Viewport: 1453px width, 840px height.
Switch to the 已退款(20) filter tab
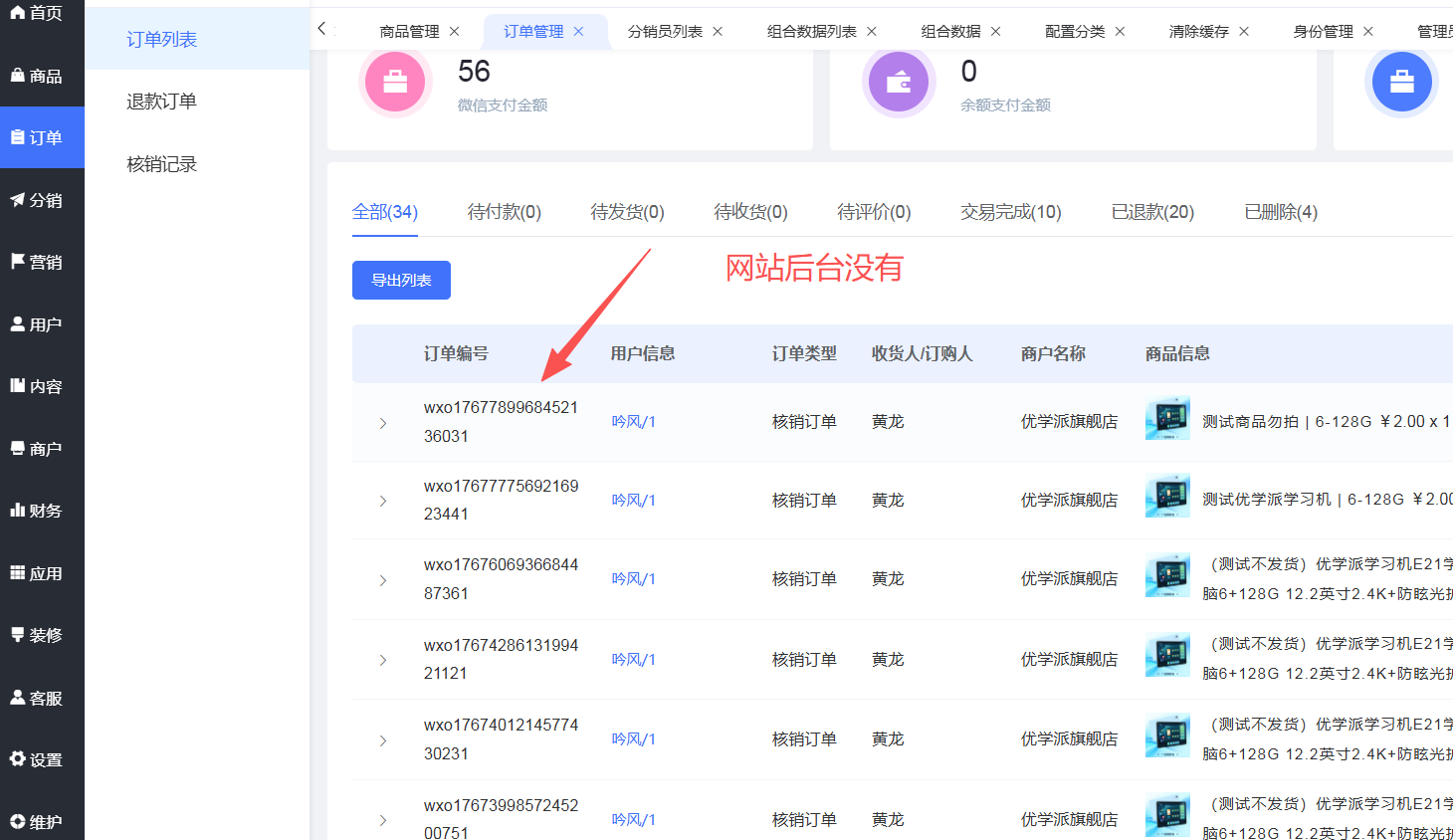click(x=1151, y=212)
